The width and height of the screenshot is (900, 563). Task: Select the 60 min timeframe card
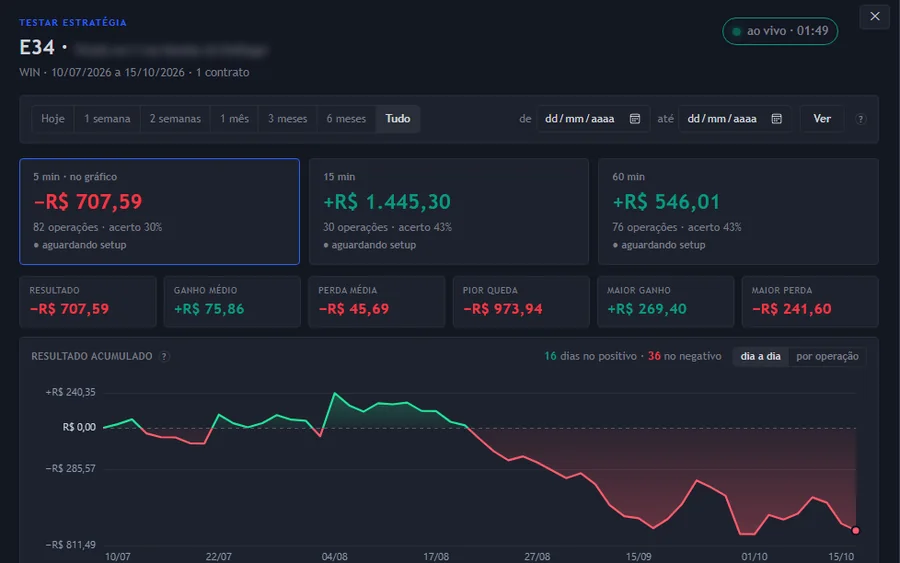click(x=738, y=211)
